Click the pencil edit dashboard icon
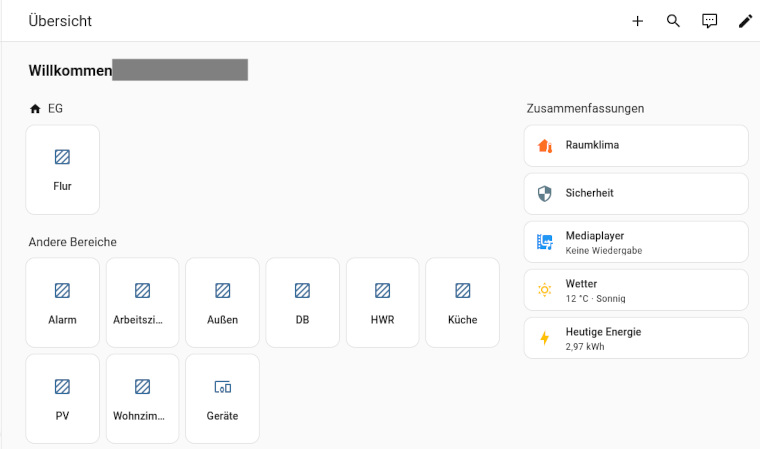760x449 pixels. [745, 21]
